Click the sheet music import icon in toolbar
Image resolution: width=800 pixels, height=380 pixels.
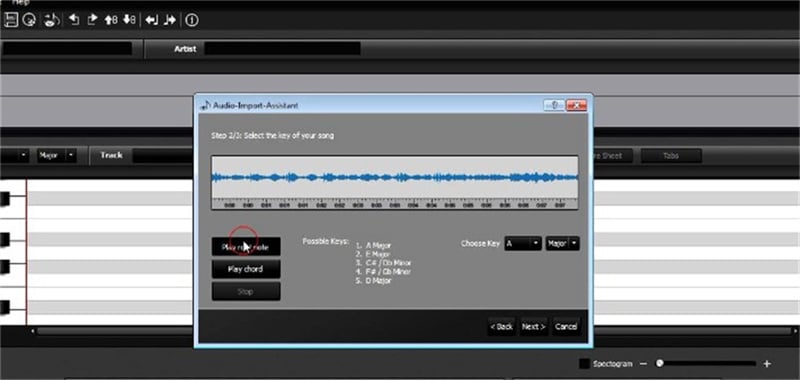[x=11, y=20]
